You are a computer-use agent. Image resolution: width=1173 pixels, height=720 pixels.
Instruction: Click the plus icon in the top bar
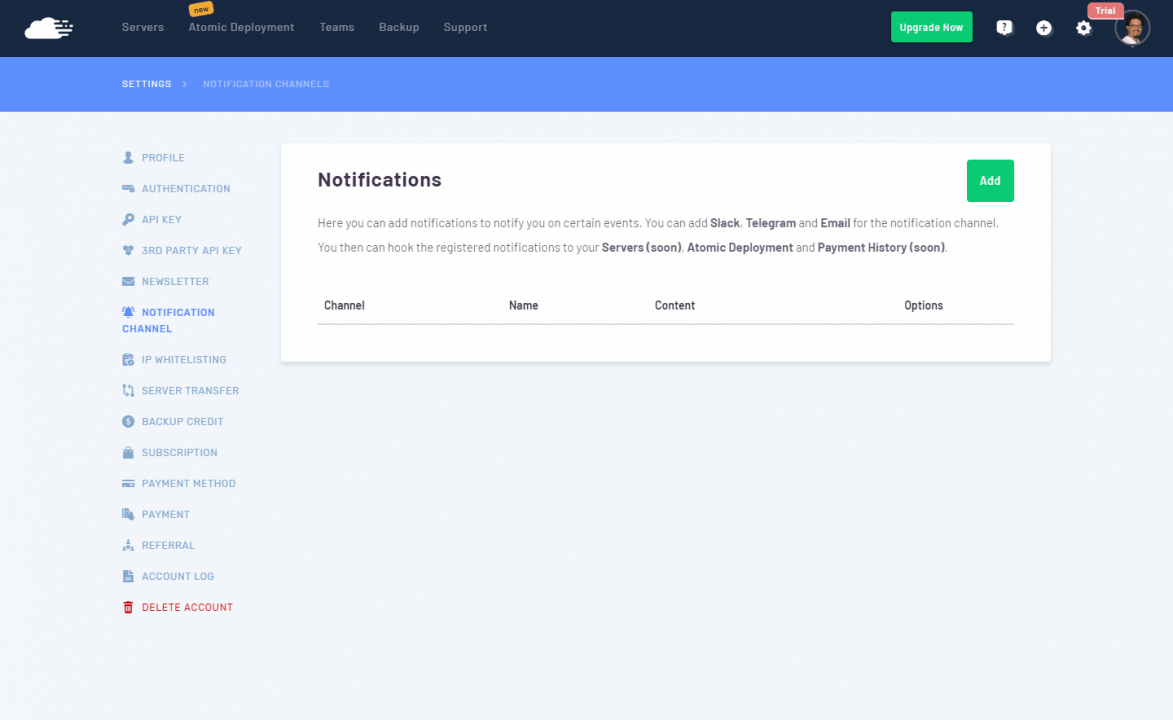click(x=1044, y=28)
